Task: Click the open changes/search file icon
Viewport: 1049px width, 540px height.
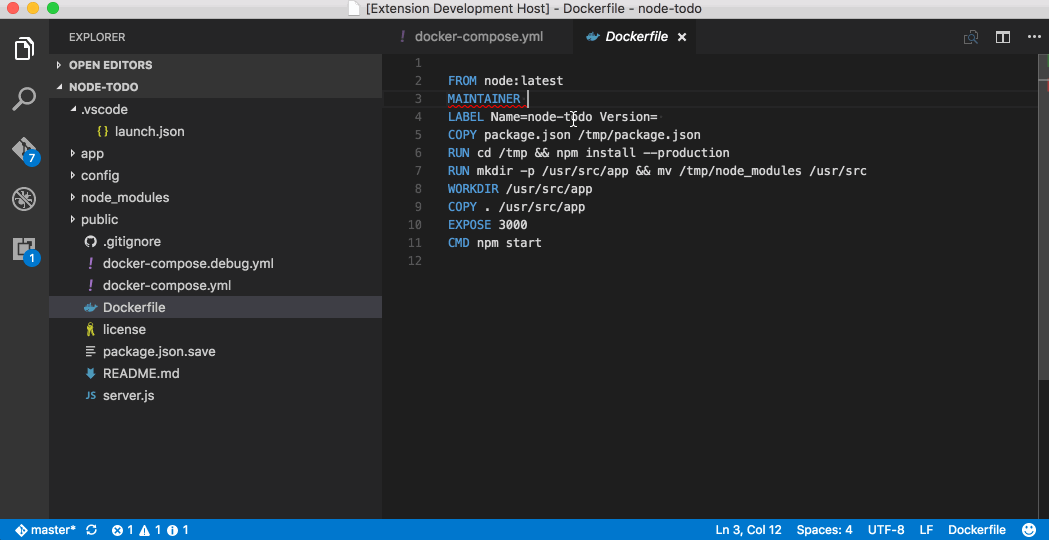Action: [x=971, y=37]
